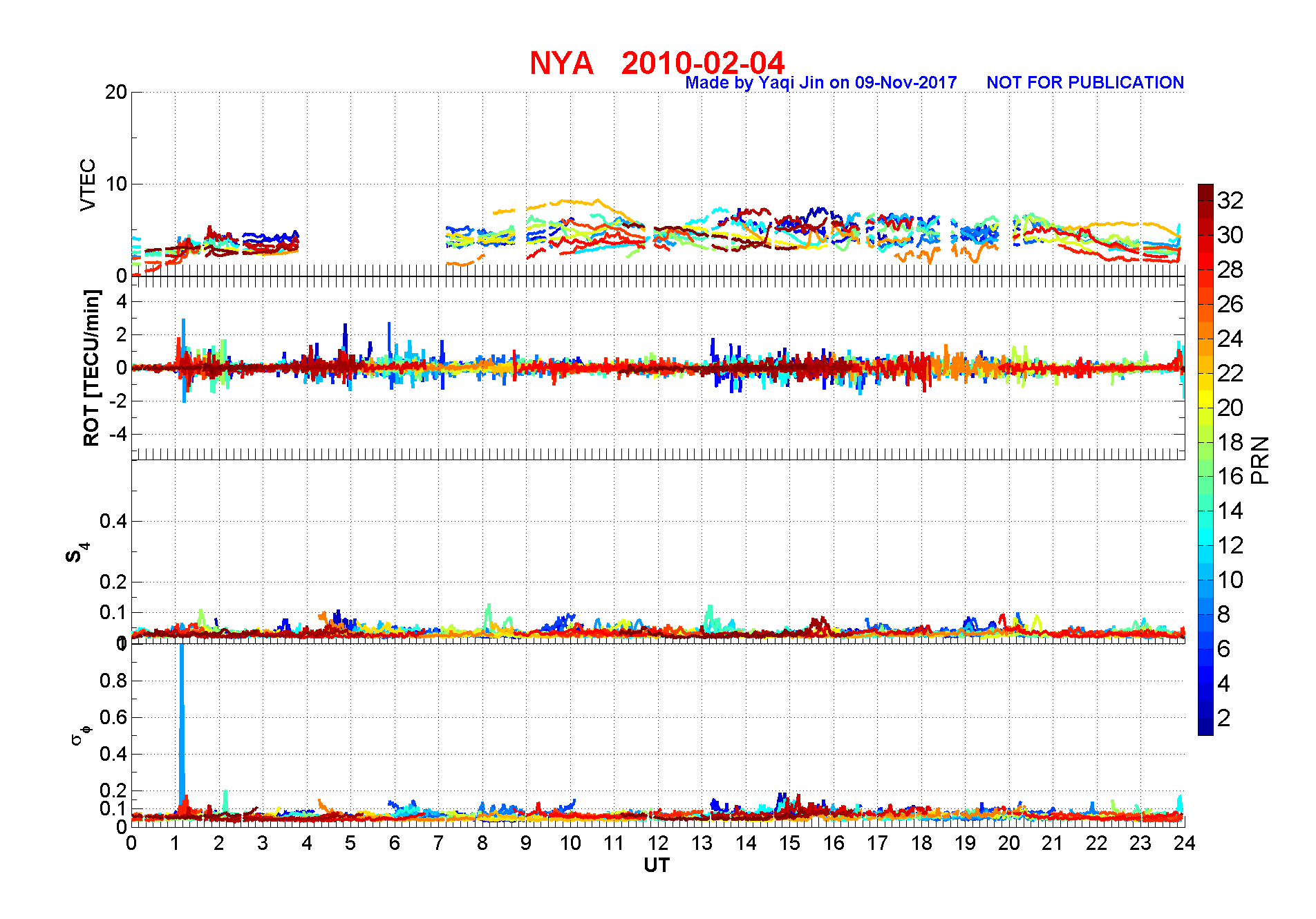Screen dimensions: 1316x919
Task: Click the dark blue bottom of PRN colorbar
Action: click(x=1205, y=726)
